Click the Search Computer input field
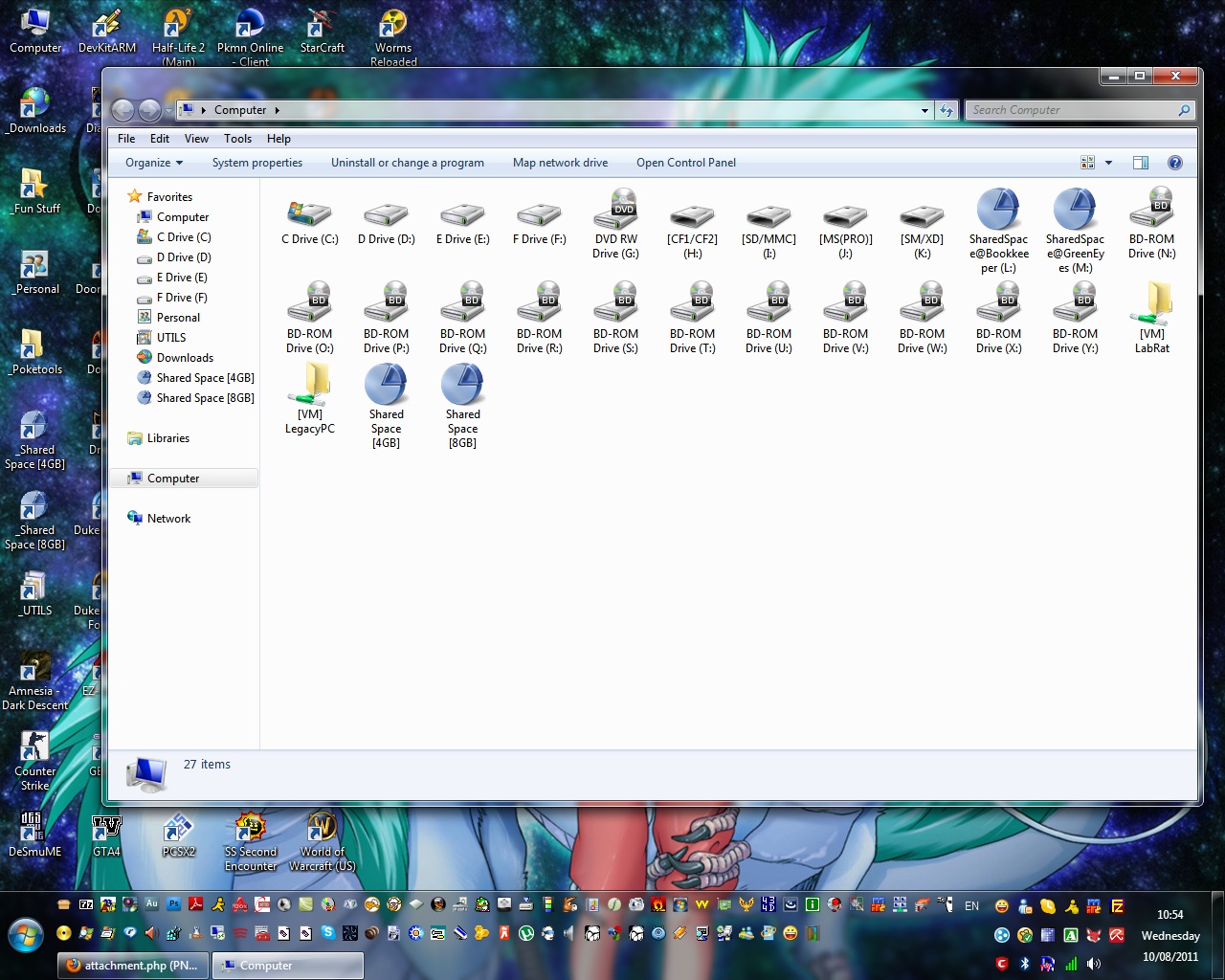Viewport: 1225px width, 980px height. 1072,110
